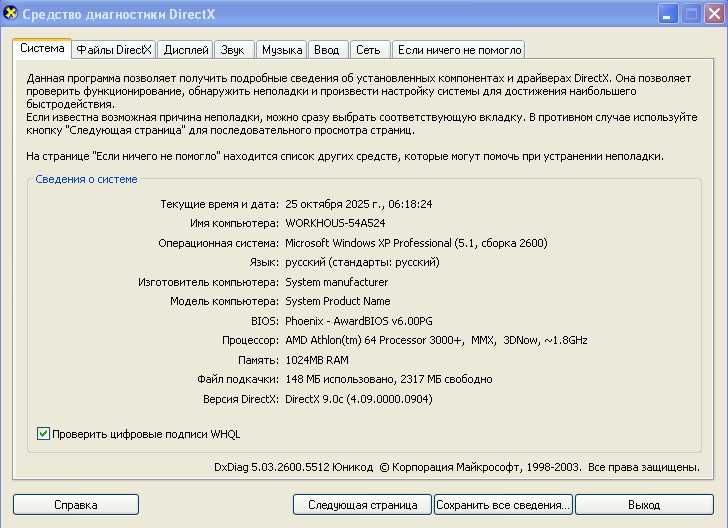Click Сохранить все сведения button
728x528 pixels.
[503, 505]
